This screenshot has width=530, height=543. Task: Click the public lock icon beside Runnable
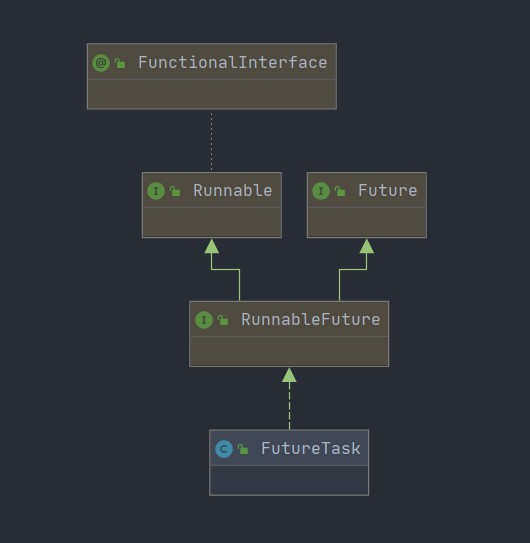[175, 191]
